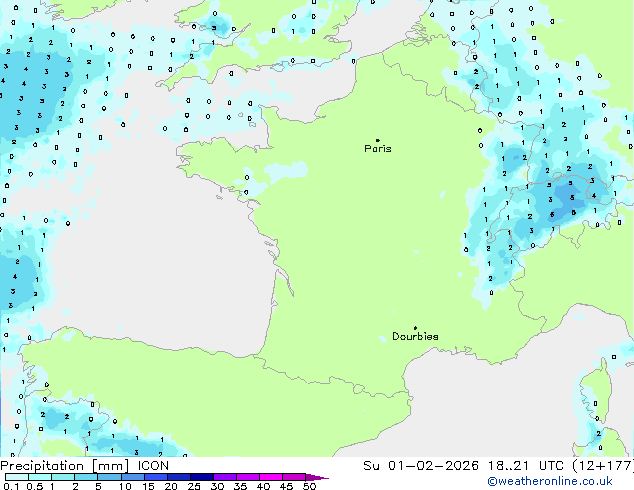The width and height of the screenshot is (634, 490).
Task: Click the '15' legend scale value
Action: (148, 486)
